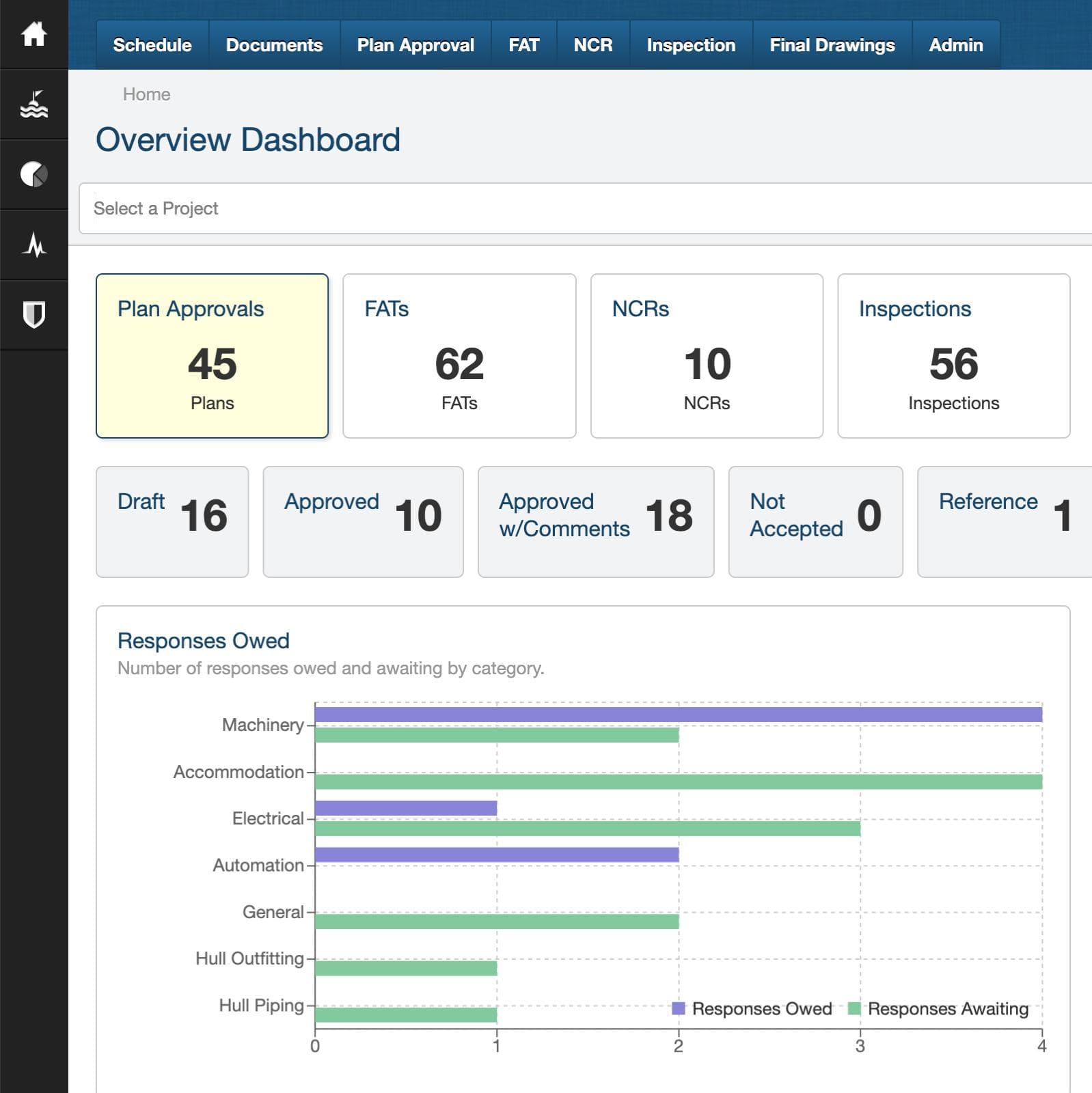This screenshot has width=1092, height=1093.
Task: Click Electrical green Responses Awaiting bar
Action: click(x=588, y=829)
